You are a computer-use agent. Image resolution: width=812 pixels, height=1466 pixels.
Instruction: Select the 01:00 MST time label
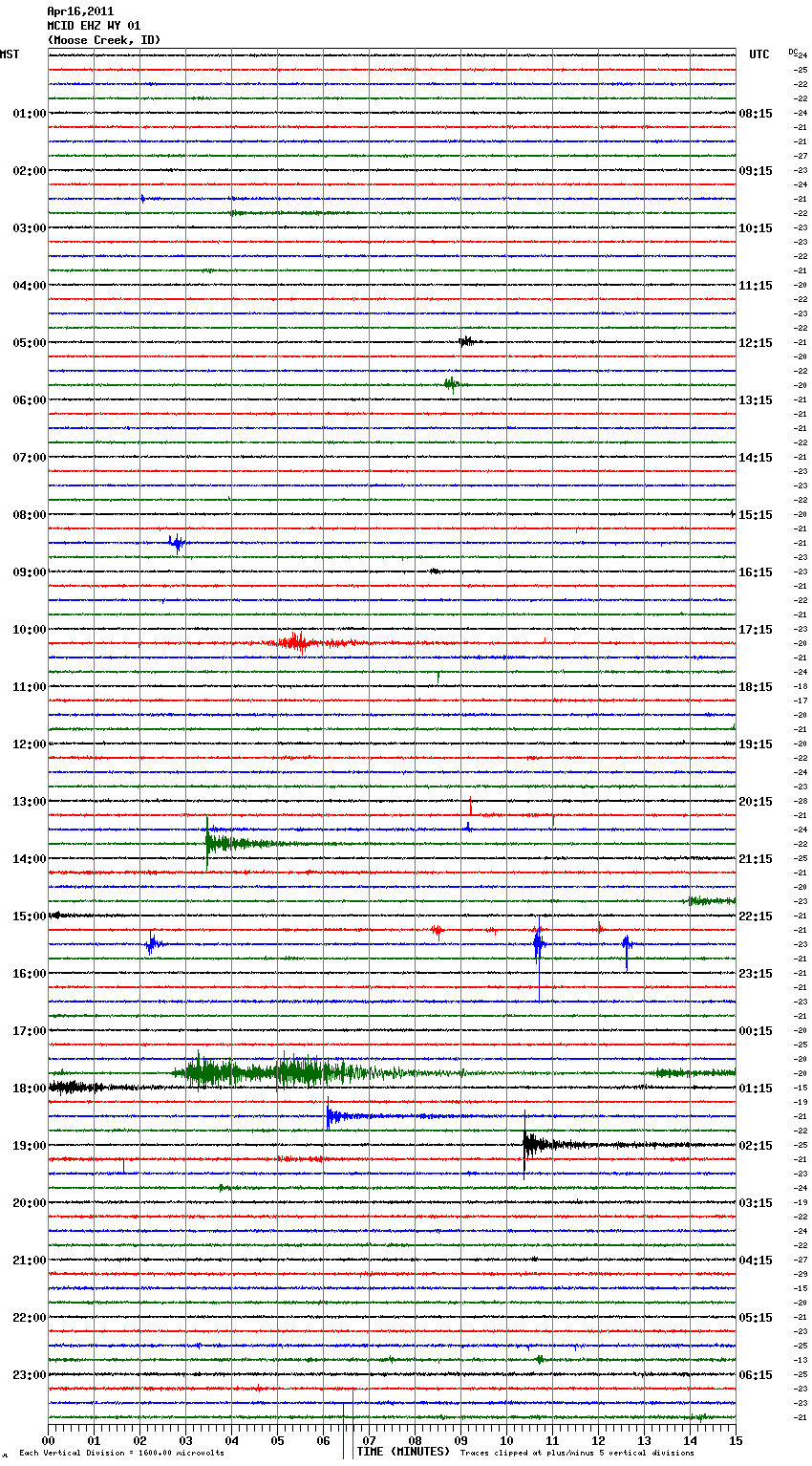pos(30,114)
